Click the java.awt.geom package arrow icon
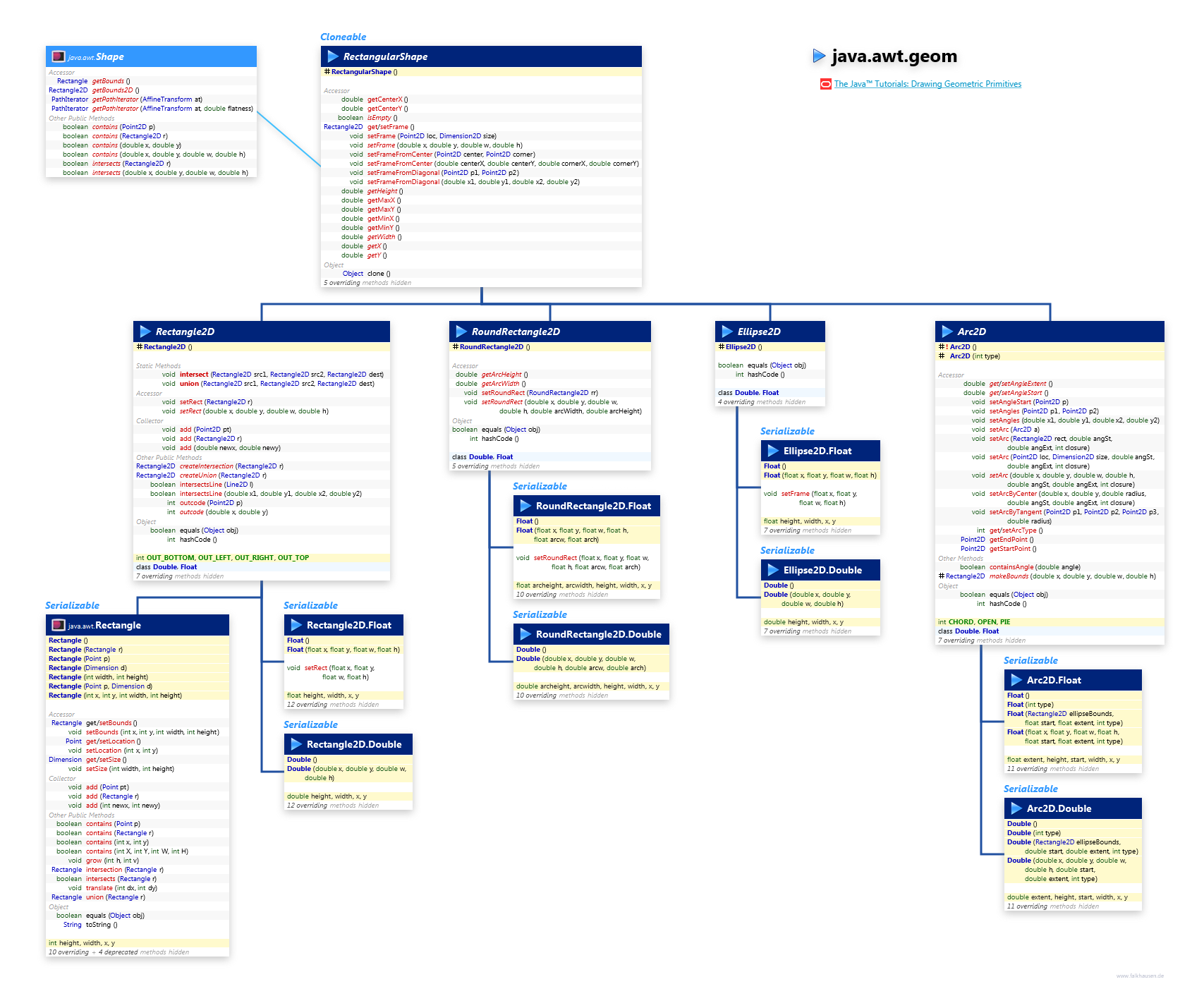Viewport: 1204px width, 1008px height. 818,56
